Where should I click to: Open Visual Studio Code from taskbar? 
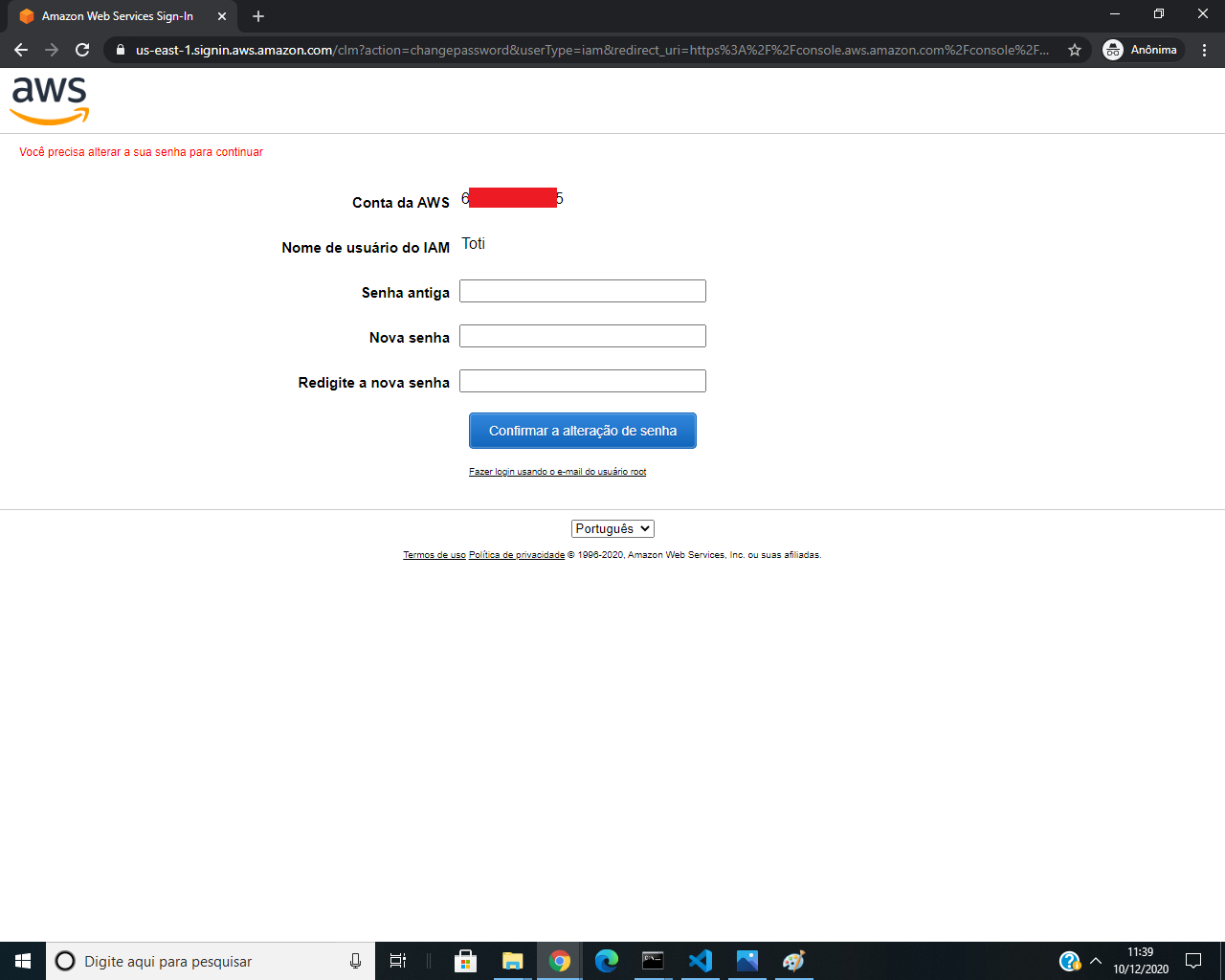(x=701, y=961)
